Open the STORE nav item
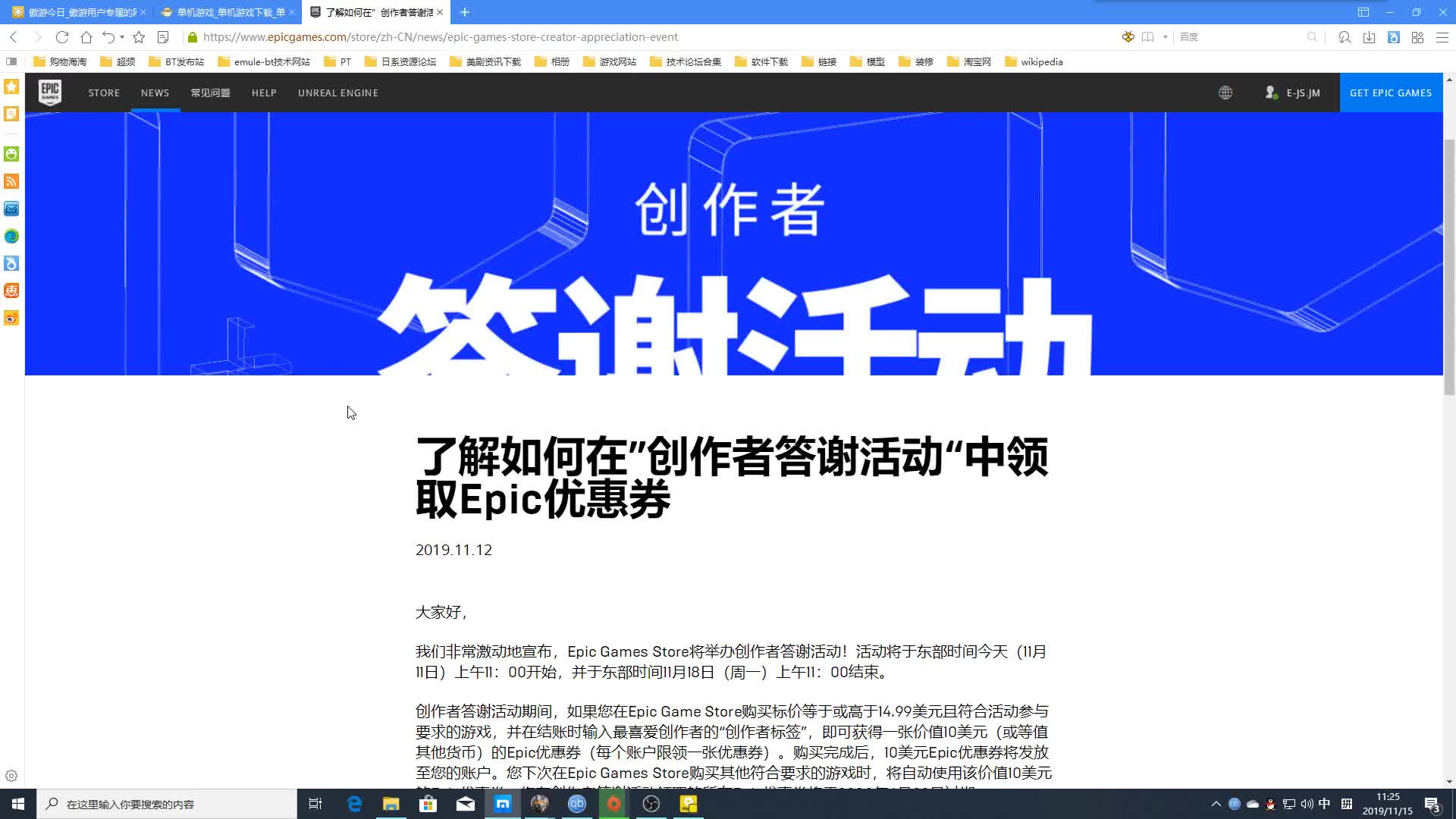Image resolution: width=1456 pixels, height=819 pixels. [x=104, y=93]
